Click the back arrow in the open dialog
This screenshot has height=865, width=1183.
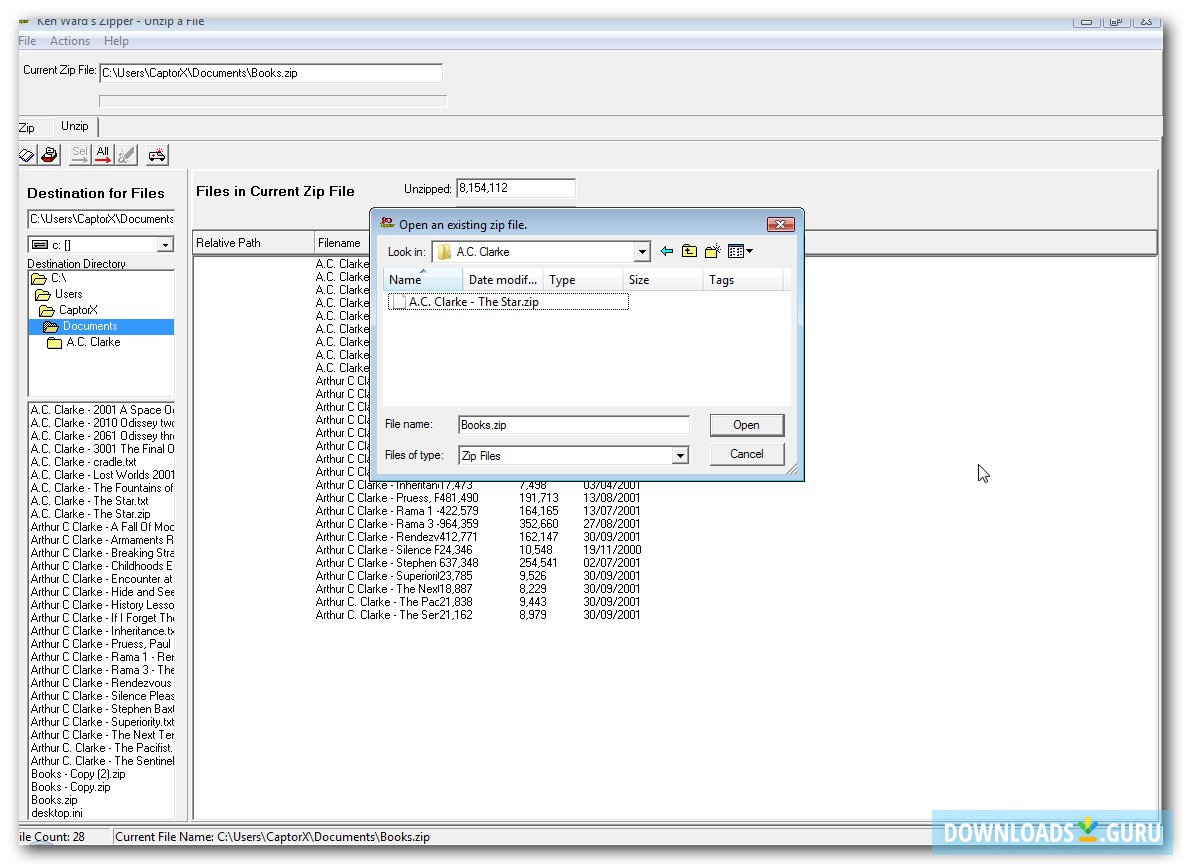click(666, 251)
